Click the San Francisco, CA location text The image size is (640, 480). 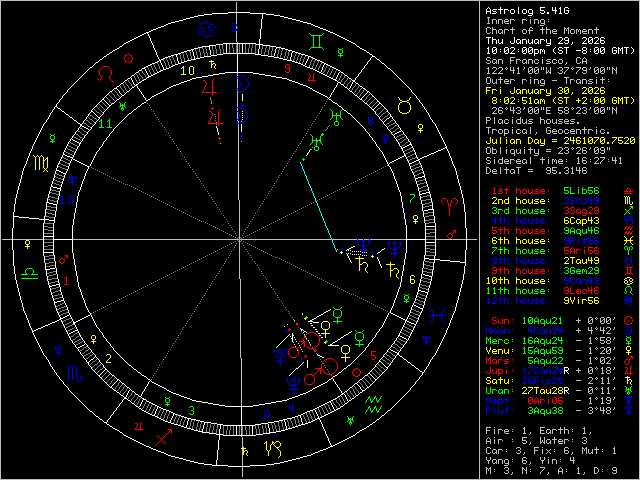point(536,60)
